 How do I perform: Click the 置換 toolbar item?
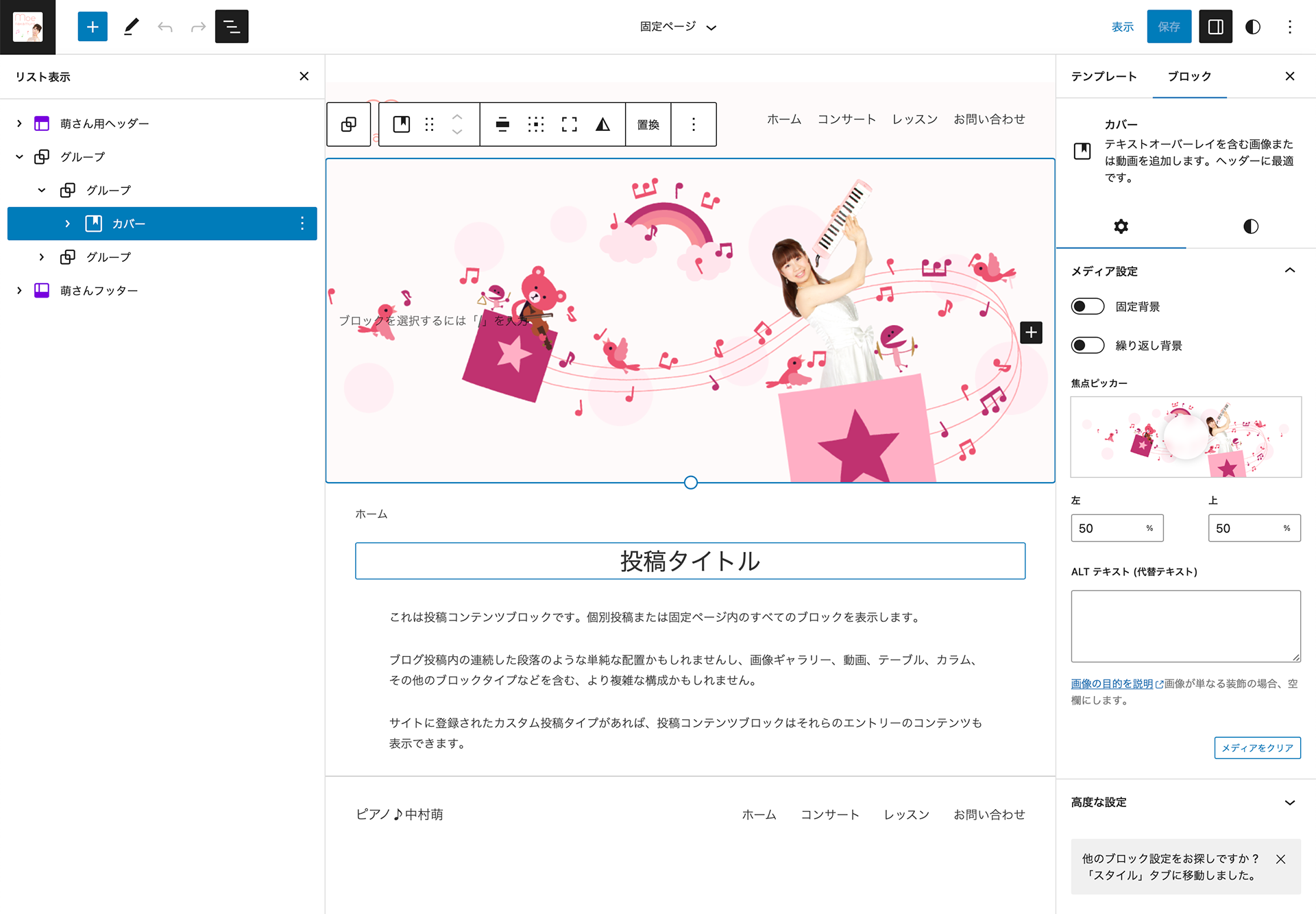[648, 124]
